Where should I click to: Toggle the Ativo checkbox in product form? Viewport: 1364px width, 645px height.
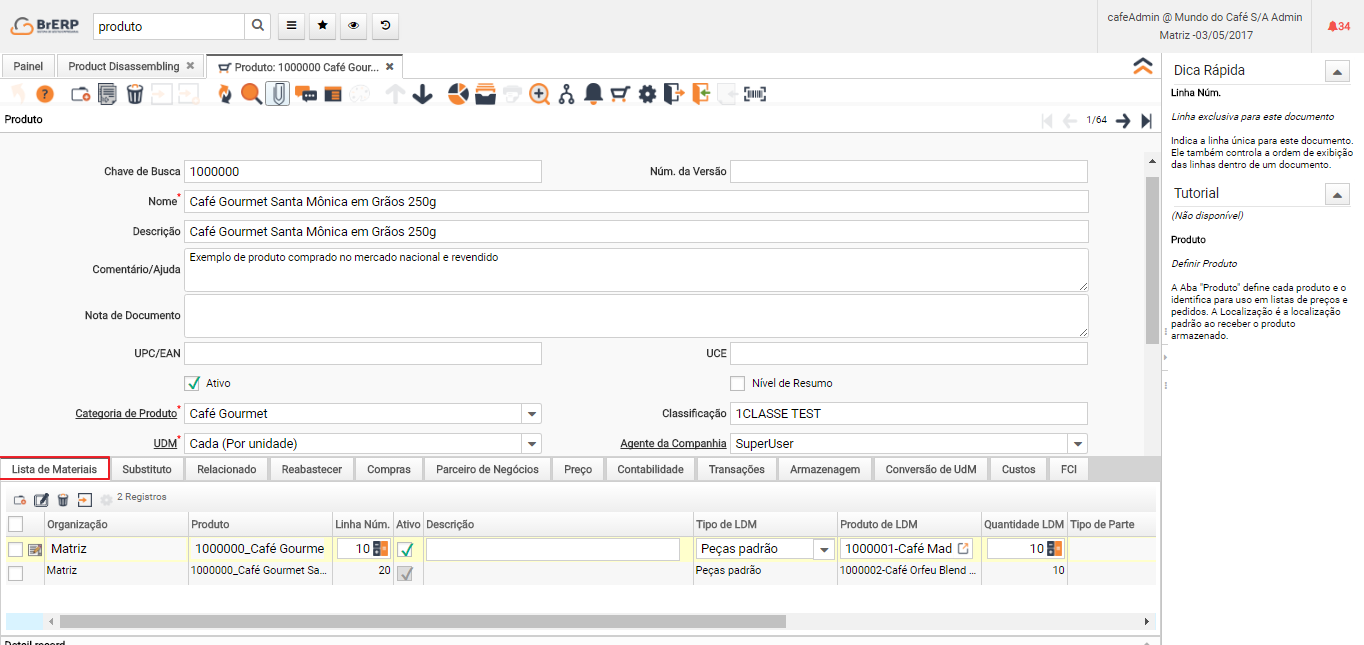193,383
